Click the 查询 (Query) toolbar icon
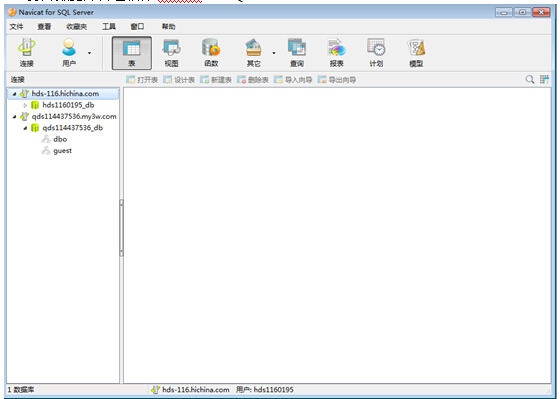 (x=297, y=53)
